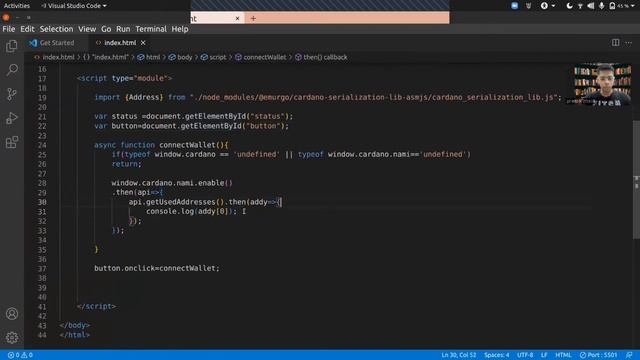Viewport: 640px width, 360px height.
Task: Open the Explorer view in activity bar
Action: coord(12,46)
